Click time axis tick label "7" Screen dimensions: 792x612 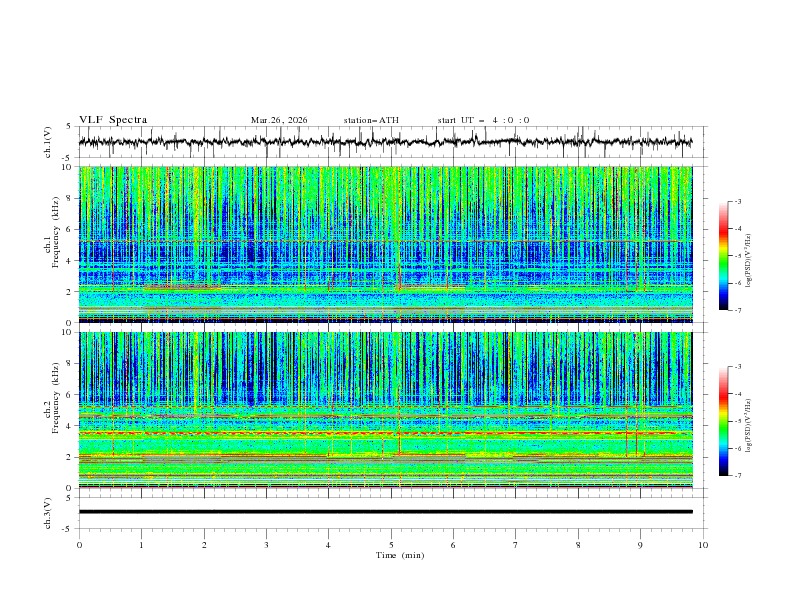pos(516,545)
